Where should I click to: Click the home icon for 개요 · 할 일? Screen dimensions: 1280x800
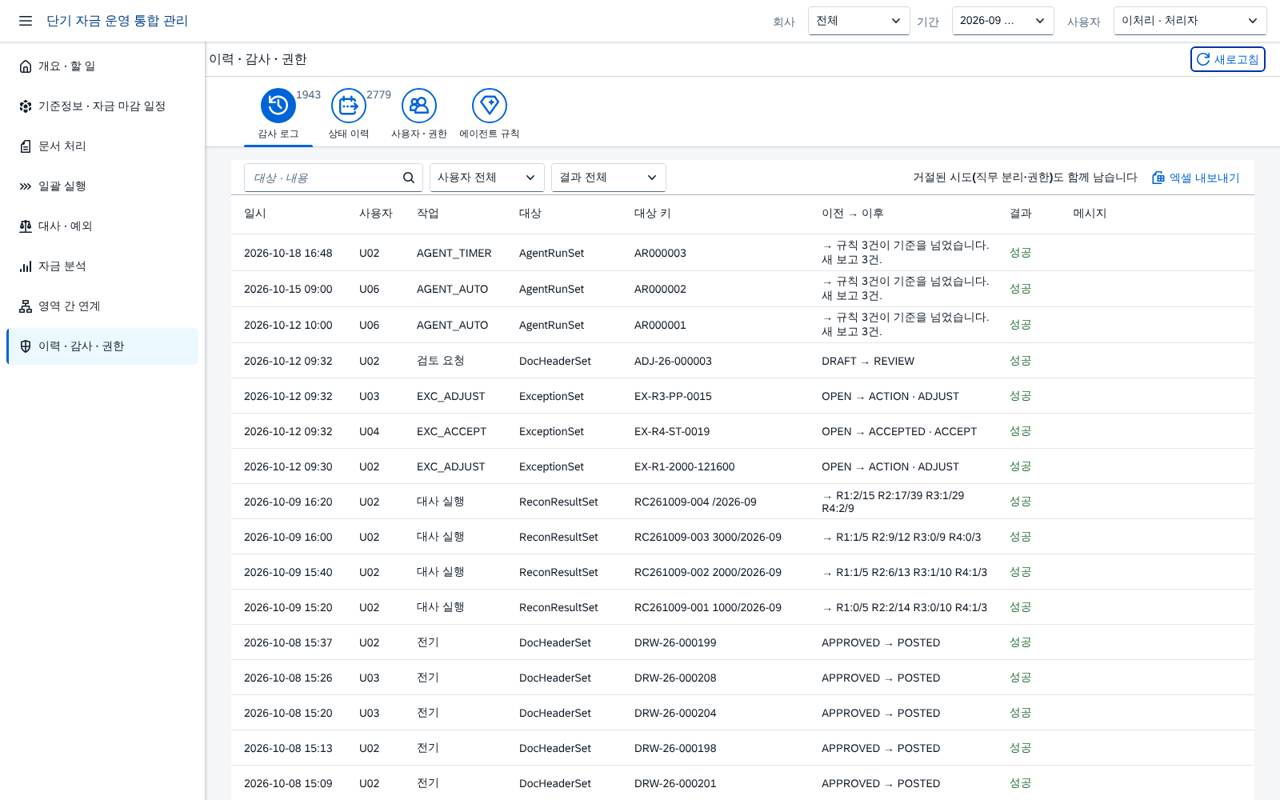[26, 66]
